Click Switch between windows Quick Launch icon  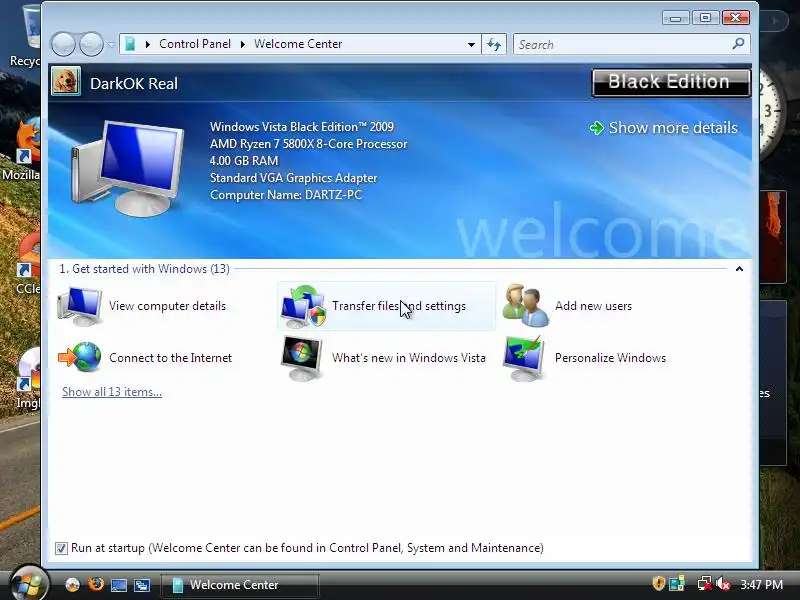(x=142, y=585)
